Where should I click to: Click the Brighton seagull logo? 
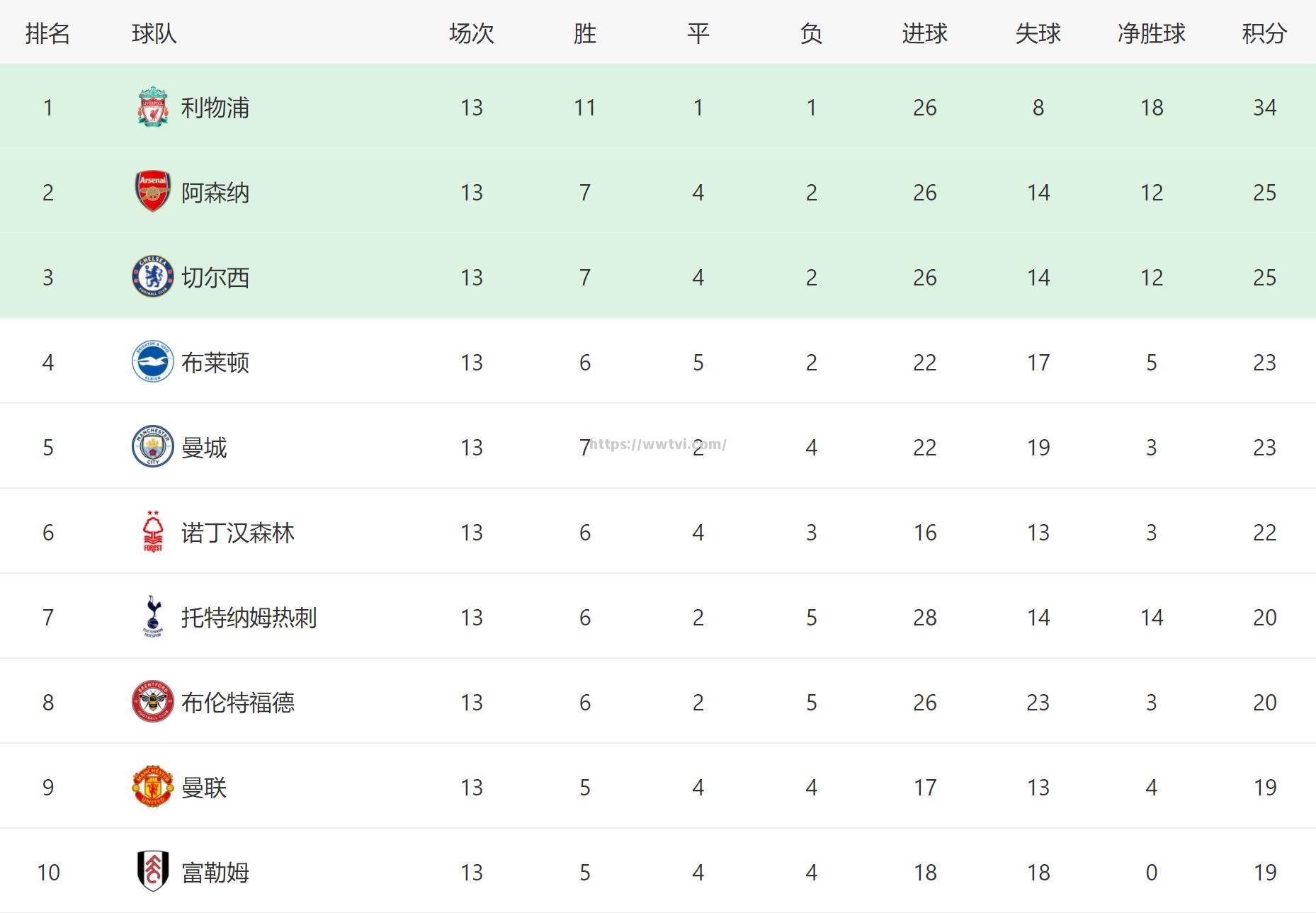(x=152, y=362)
